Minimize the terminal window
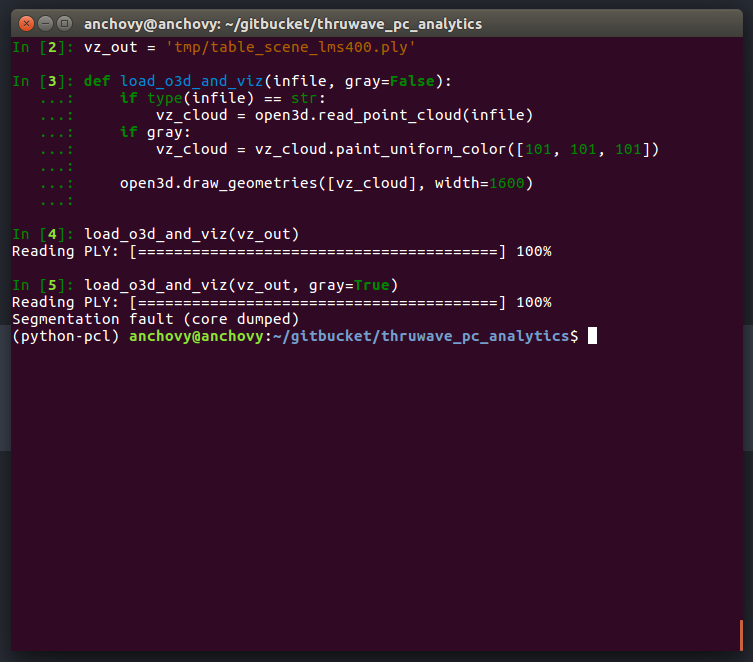This screenshot has width=753, height=662. pyautogui.click(x=45, y=23)
